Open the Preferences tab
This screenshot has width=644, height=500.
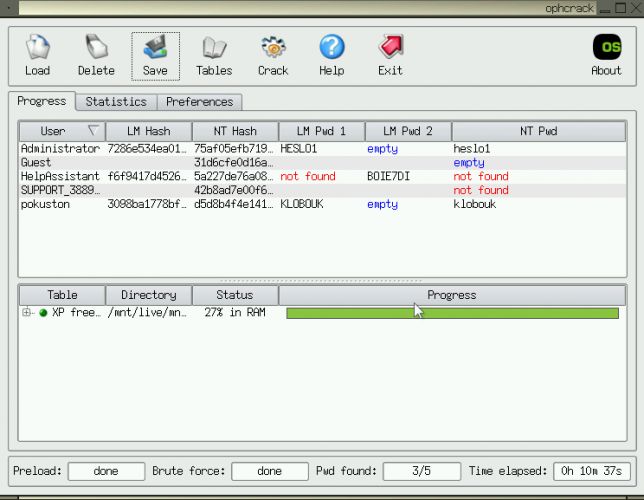(200, 102)
